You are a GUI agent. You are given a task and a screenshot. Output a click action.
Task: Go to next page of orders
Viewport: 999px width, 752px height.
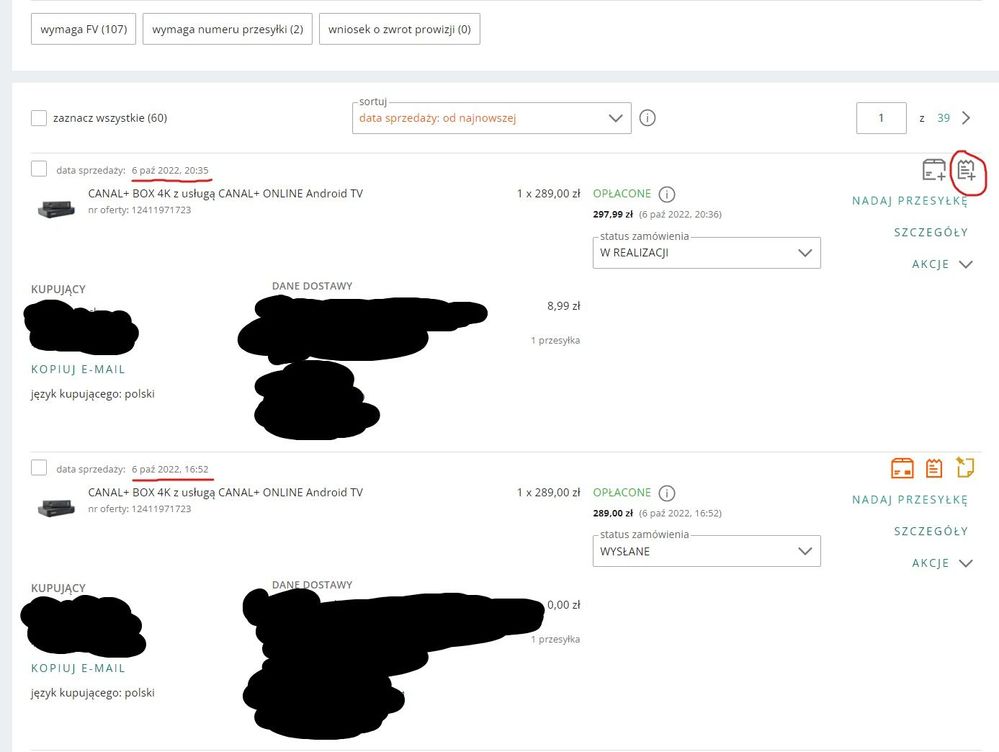966,118
